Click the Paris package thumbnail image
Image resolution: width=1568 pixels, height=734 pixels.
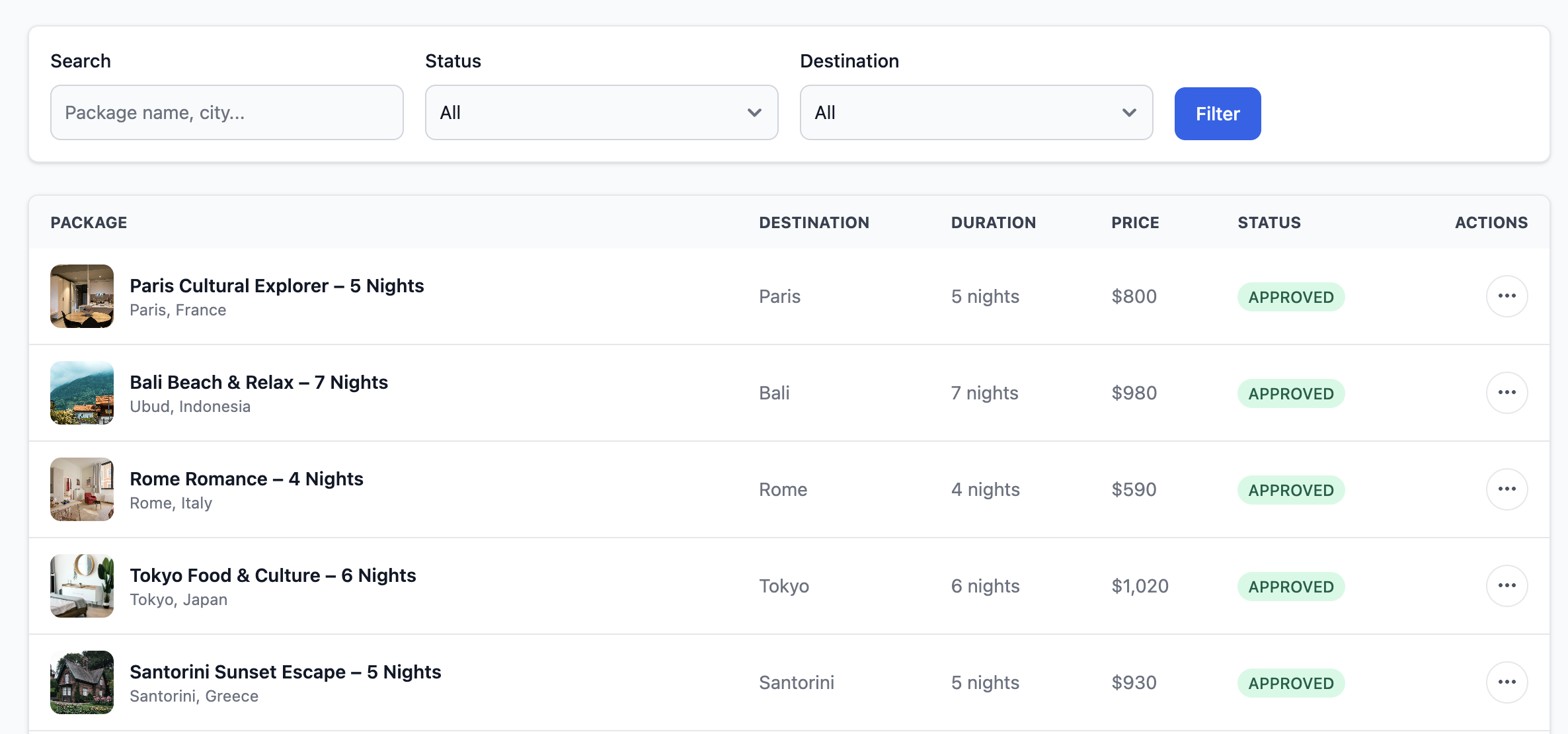click(x=82, y=296)
